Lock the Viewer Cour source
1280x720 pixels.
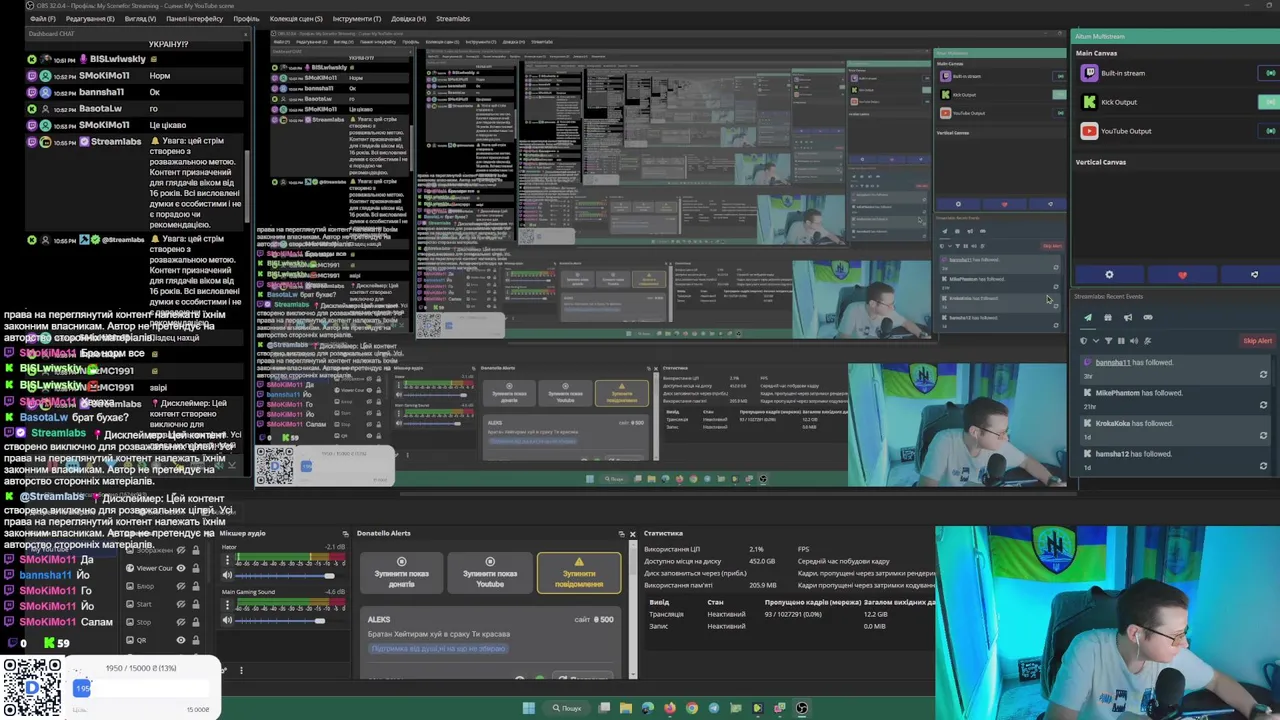coord(195,568)
